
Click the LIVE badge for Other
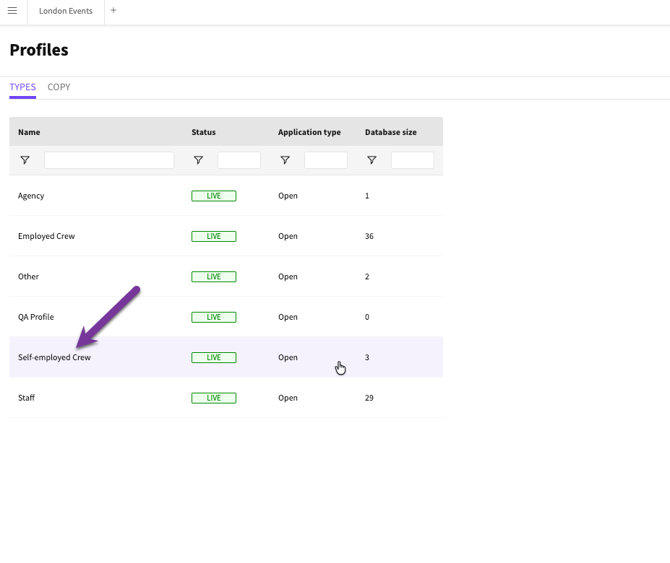(x=213, y=277)
